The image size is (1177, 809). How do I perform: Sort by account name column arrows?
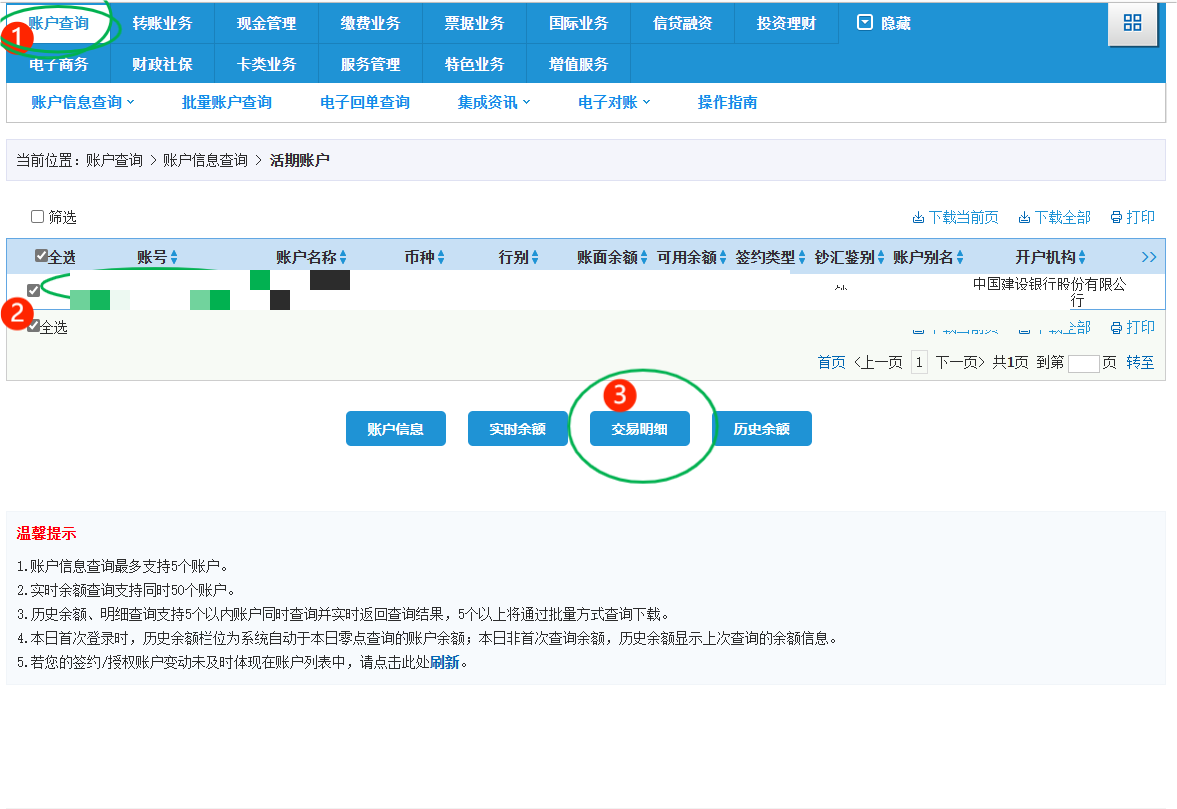point(343,258)
